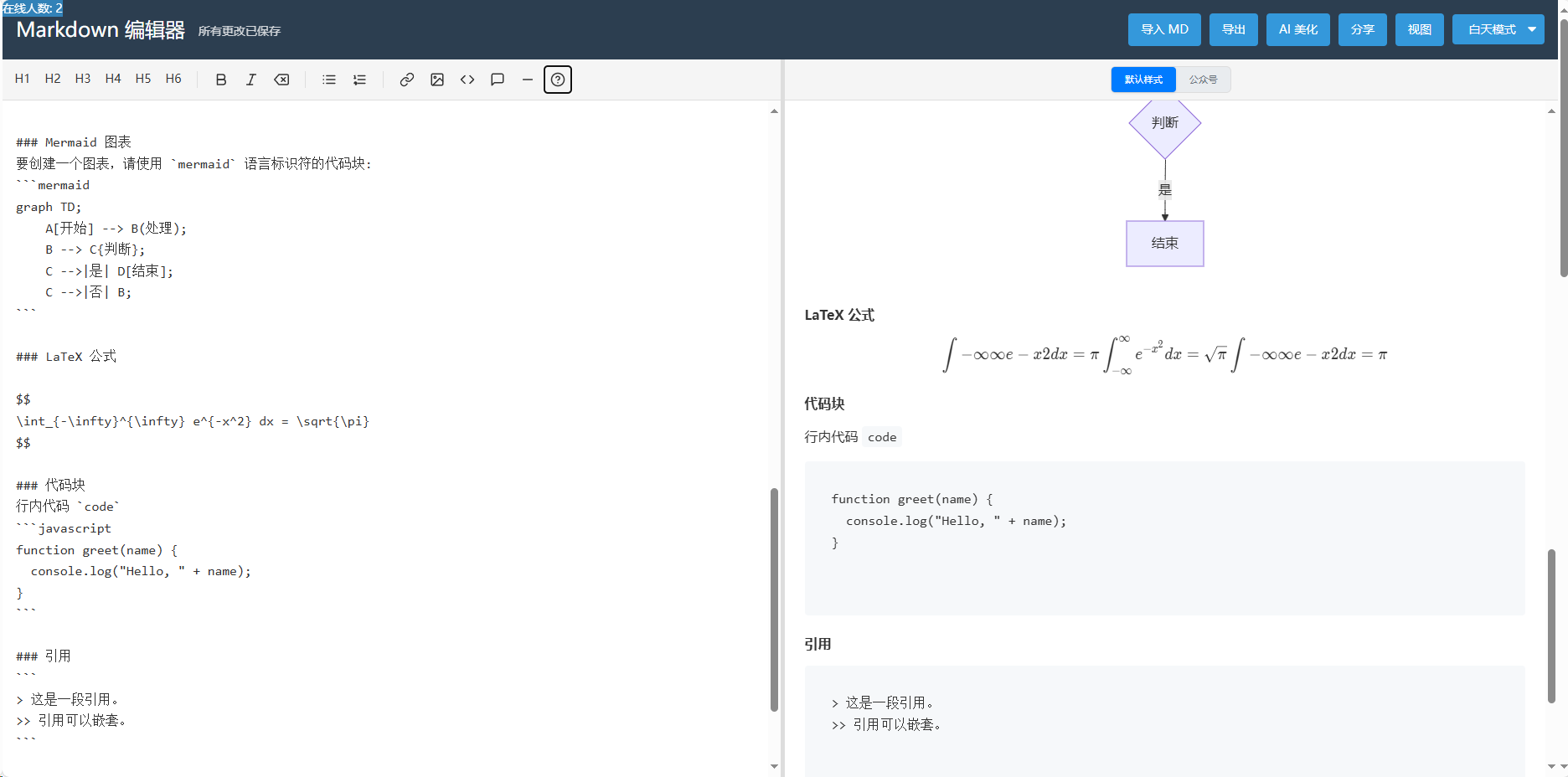Open the 白天模式 theme dropdown

[1493, 29]
